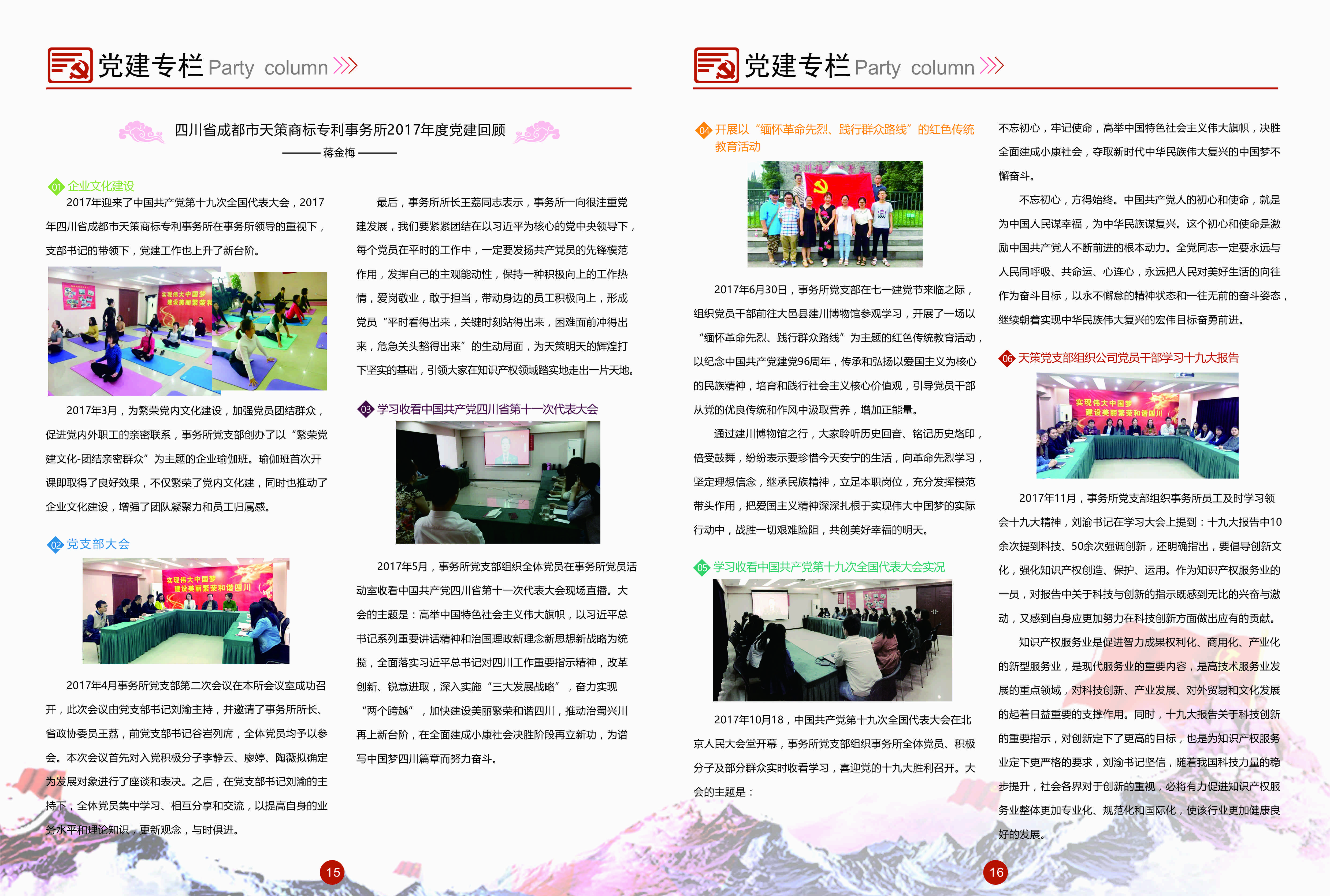This screenshot has width=1330, height=896.
Task: Click the left page party flag logo
Action: [x=70, y=66]
